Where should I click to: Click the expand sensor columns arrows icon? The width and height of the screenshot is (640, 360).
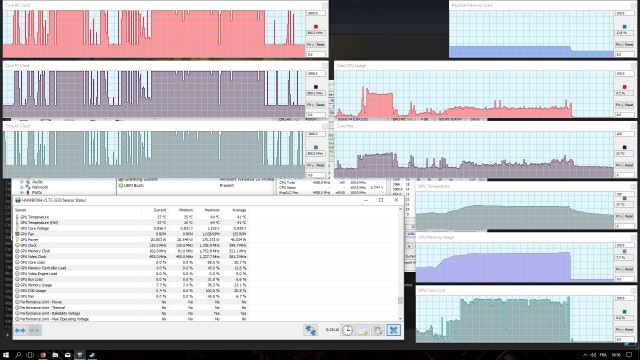20,330
